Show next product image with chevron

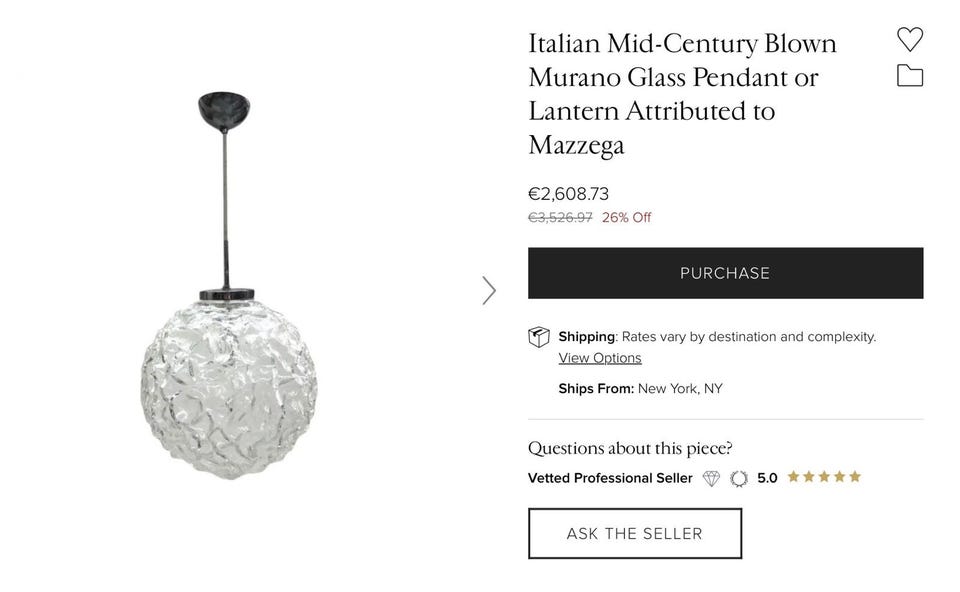point(488,290)
